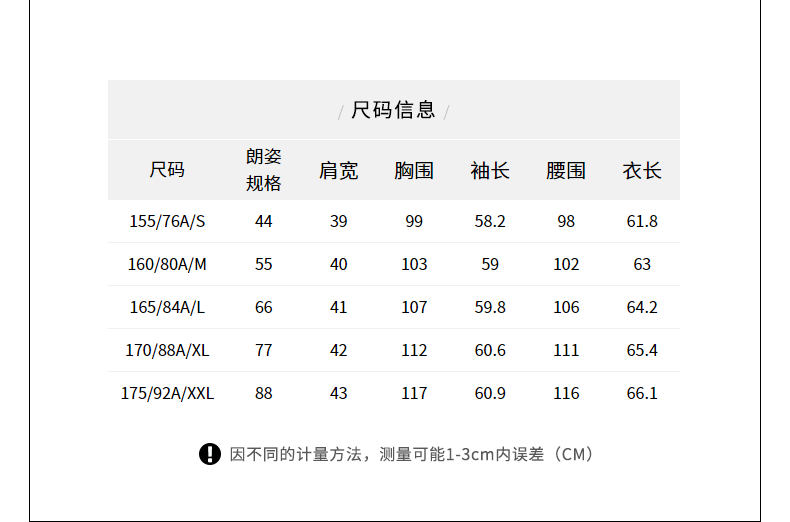
Task: Click the 175/92A/XXL size row label
Action: (167, 393)
